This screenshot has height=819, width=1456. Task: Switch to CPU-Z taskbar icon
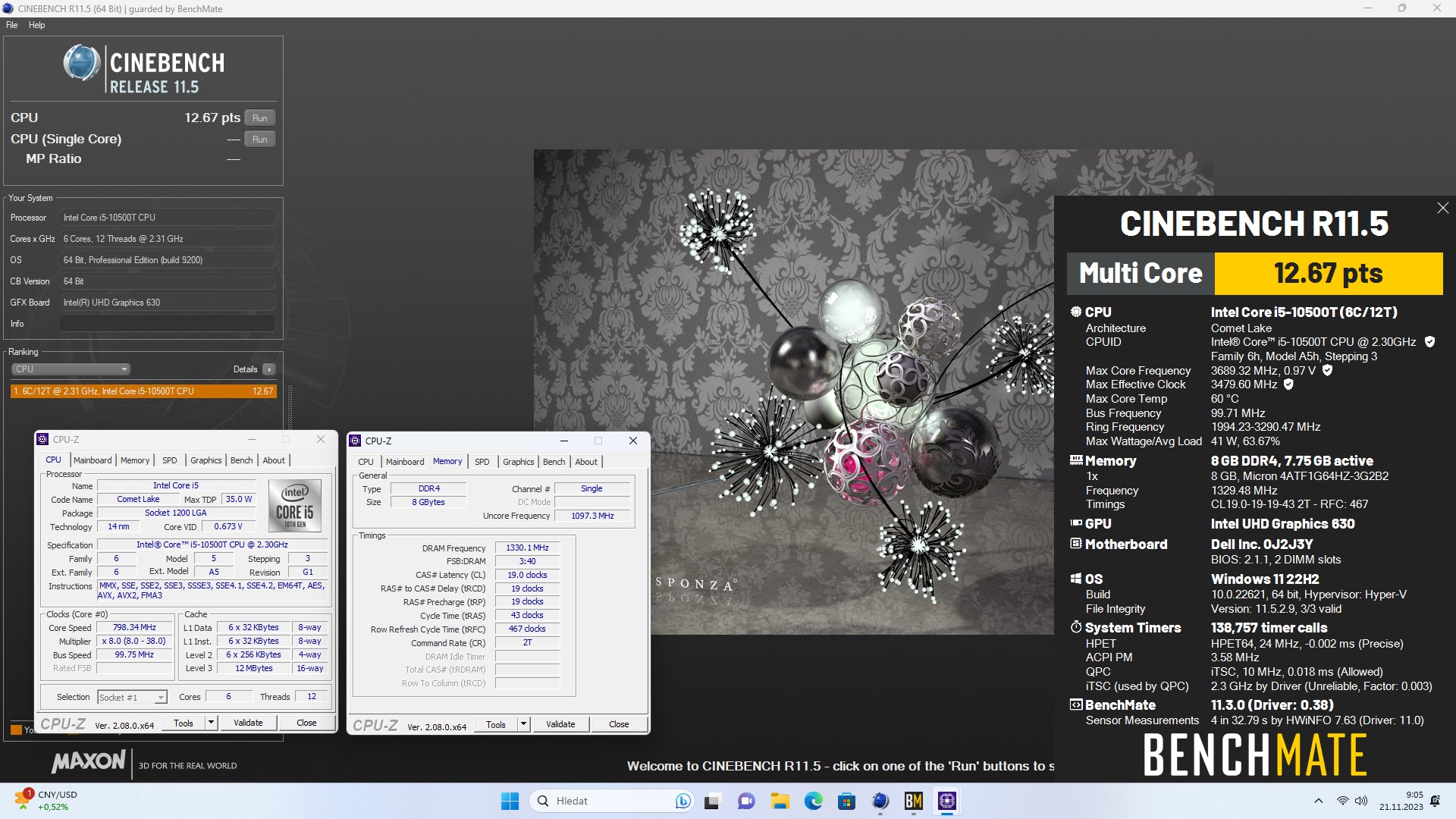pyautogui.click(x=946, y=801)
